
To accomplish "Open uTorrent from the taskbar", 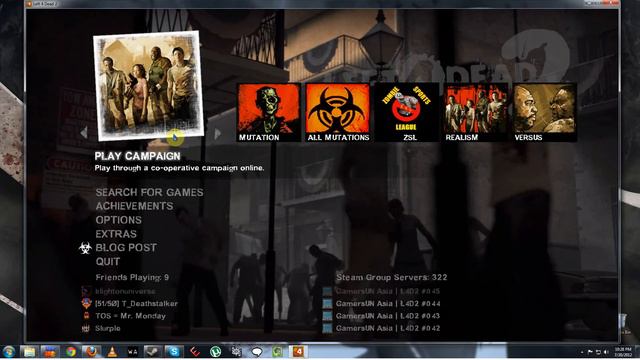I will click(x=216, y=351).
